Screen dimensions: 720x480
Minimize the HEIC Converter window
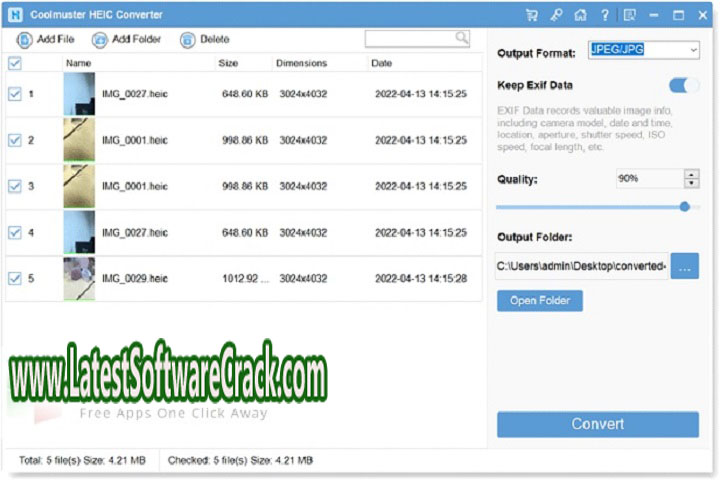[x=654, y=15]
